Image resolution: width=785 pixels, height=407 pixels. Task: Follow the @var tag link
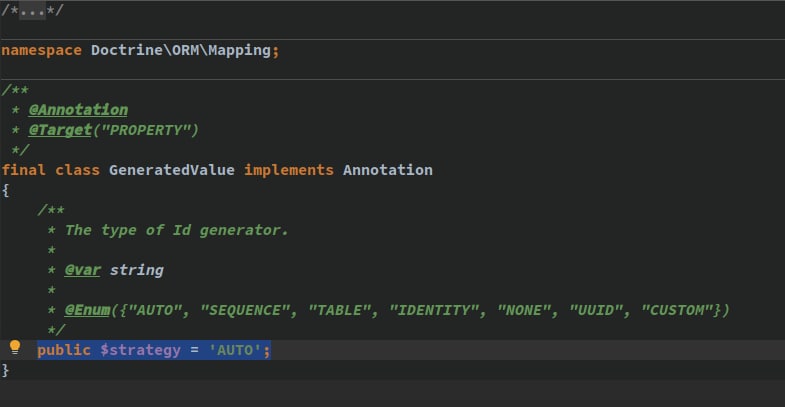coord(83,270)
